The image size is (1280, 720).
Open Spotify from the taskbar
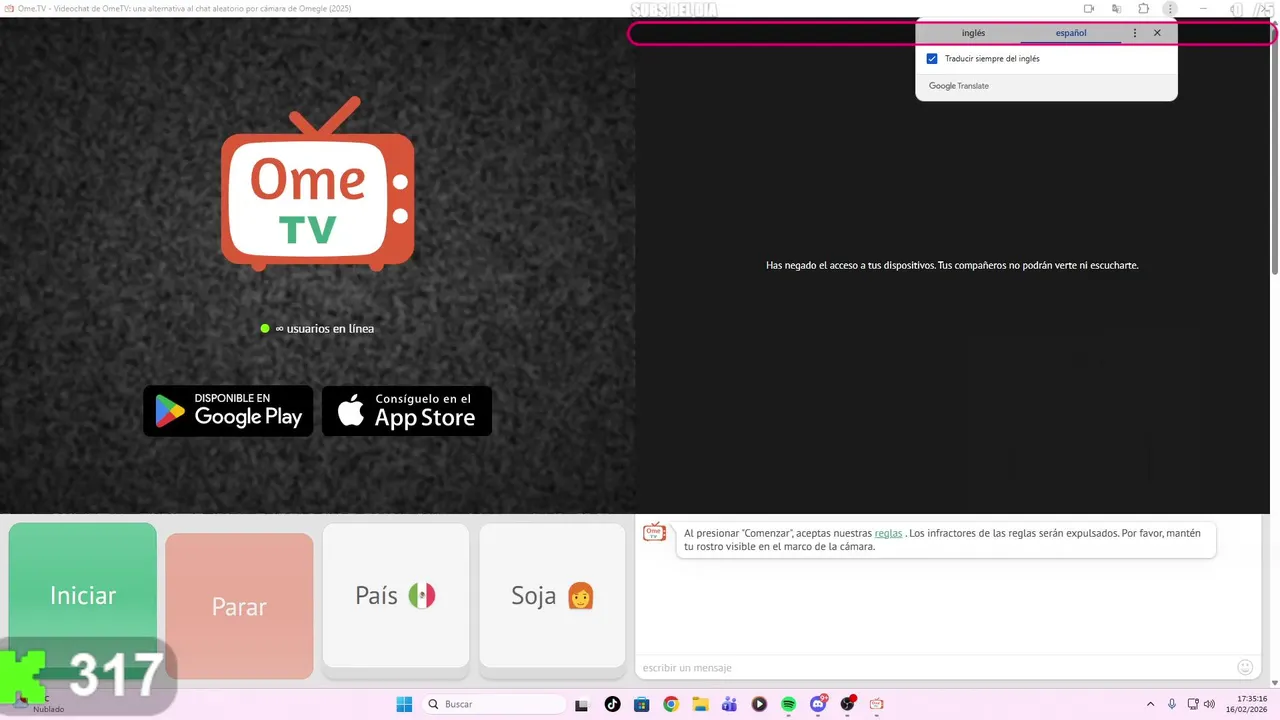coord(788,704)
